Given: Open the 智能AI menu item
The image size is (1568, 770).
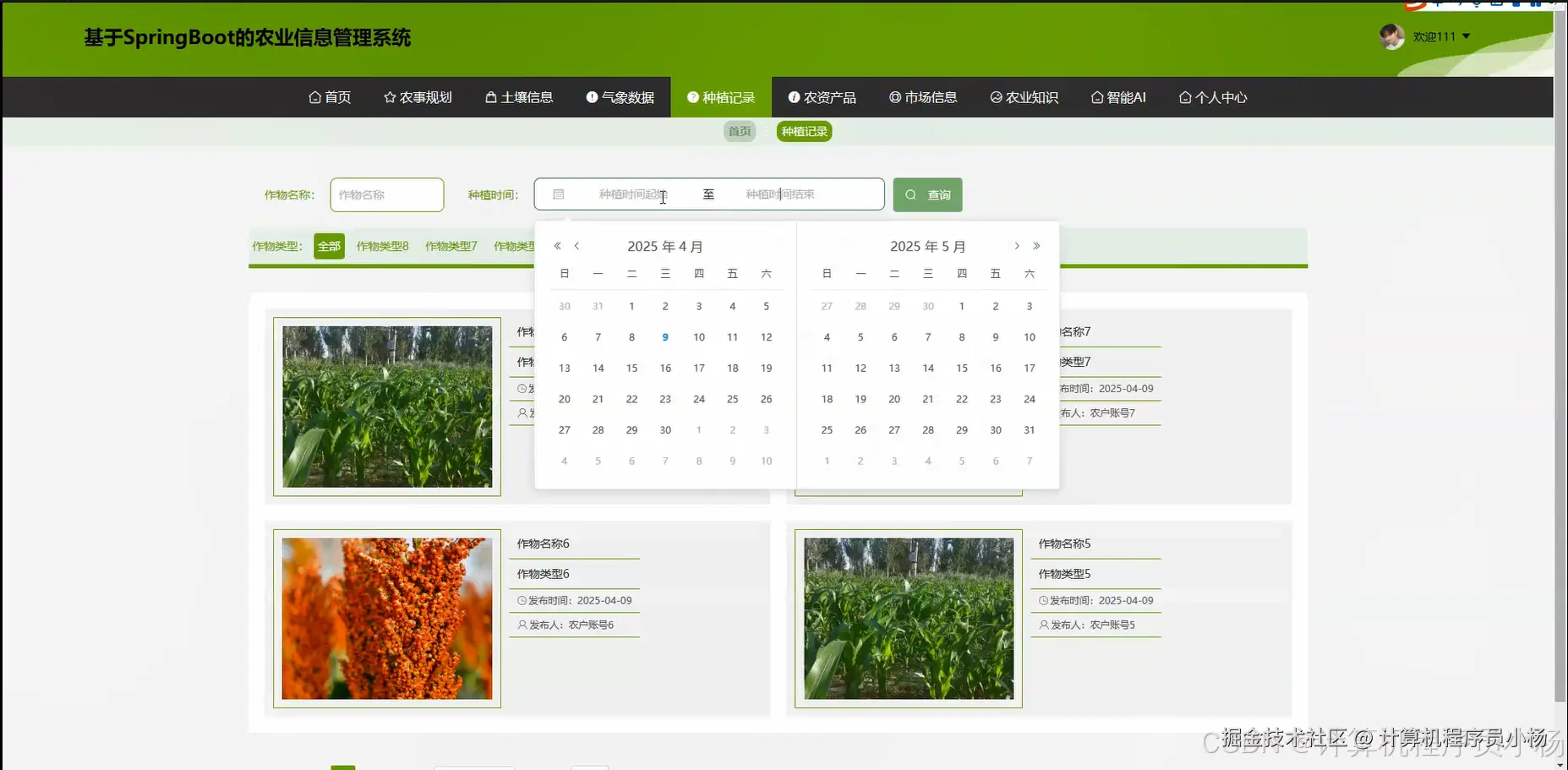Looking at the screenshot, I should 1118,97.
